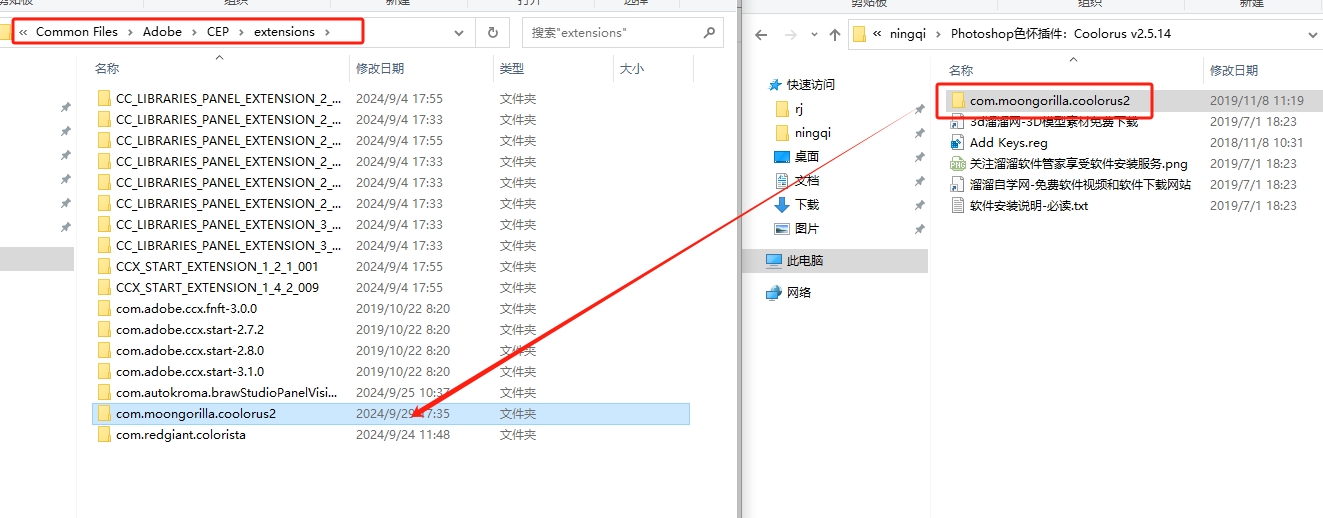Click the 快速访问 star icon
The width and height of the screenshot is (1323, 518).
[774, 85]
